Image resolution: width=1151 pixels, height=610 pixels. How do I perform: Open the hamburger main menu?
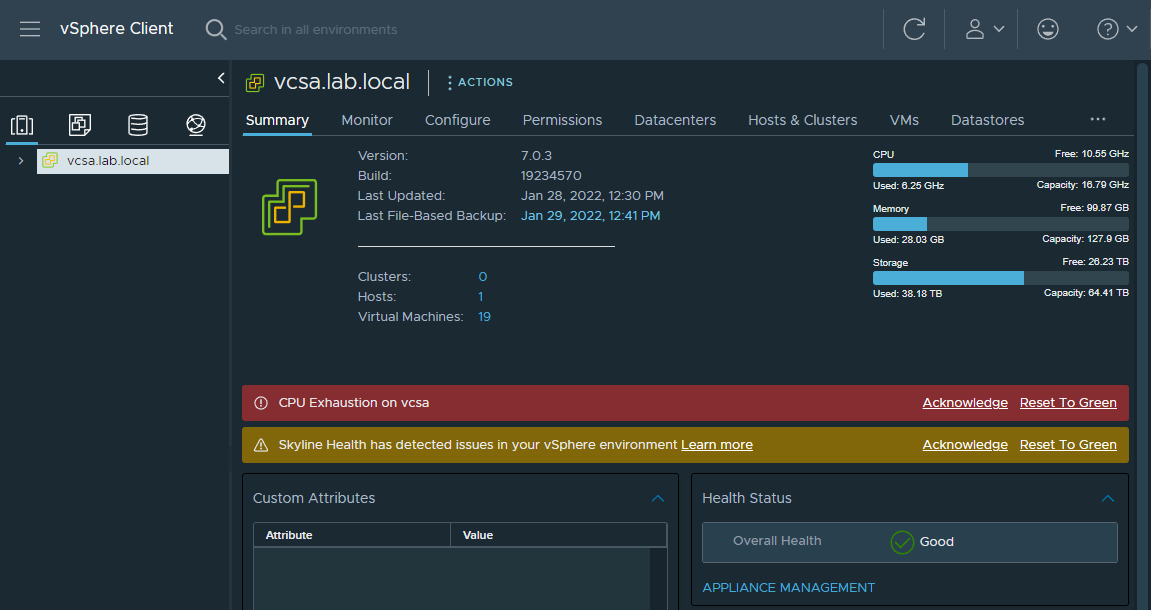click(x=30, y=29)
